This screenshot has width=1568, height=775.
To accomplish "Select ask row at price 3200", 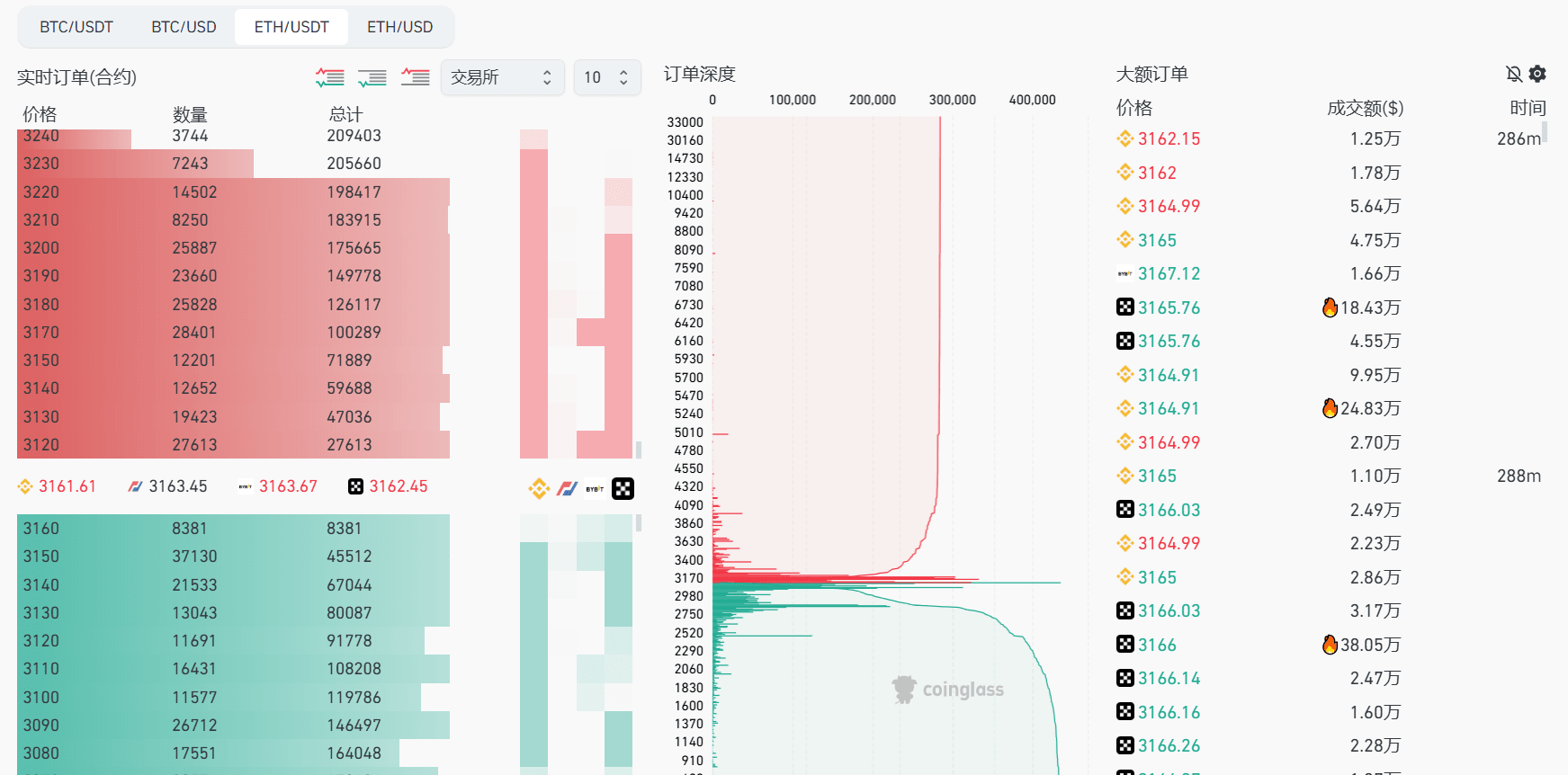I will [233, 247].
